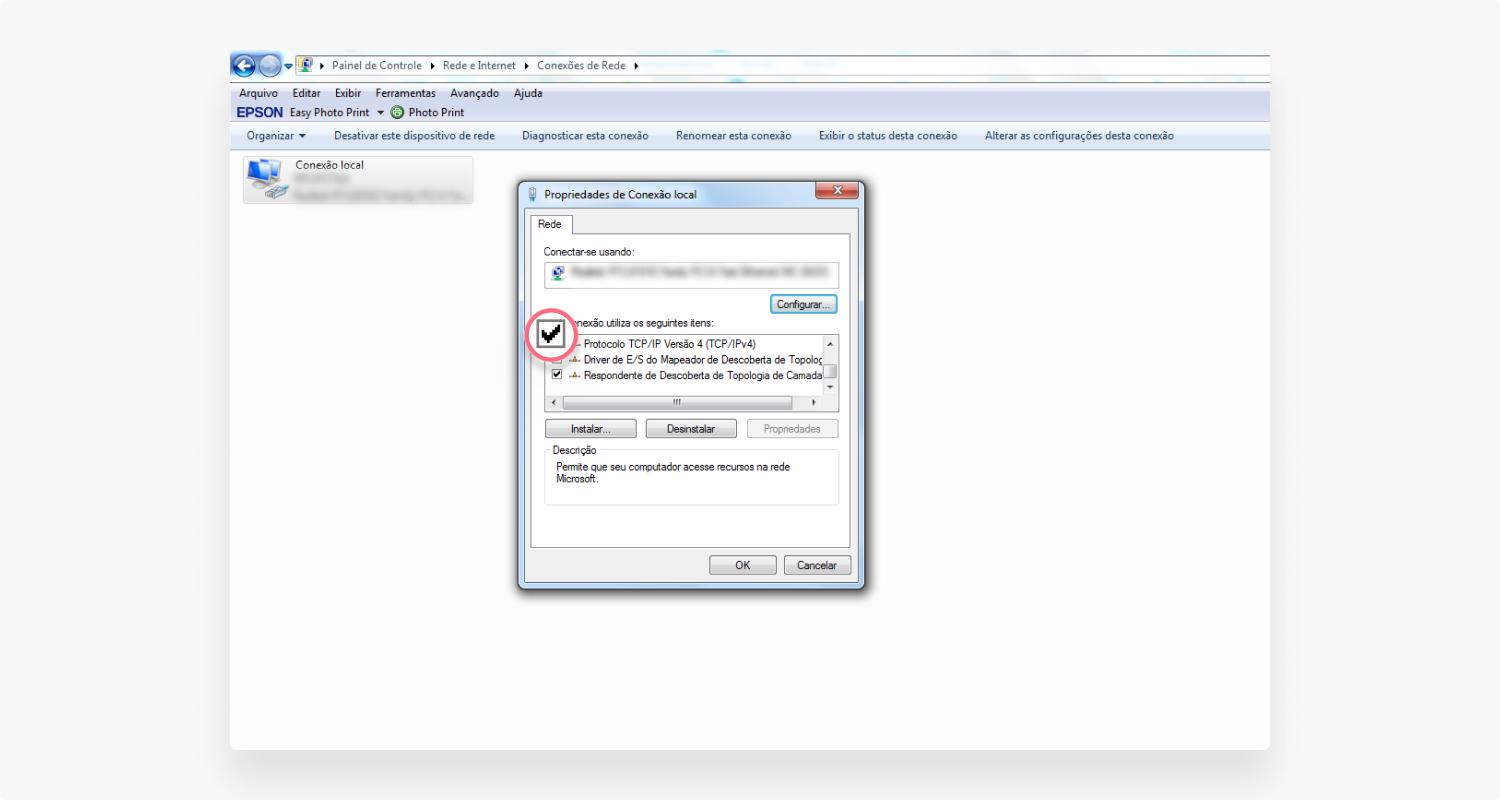Click the Configurar... button
1500x800 pixels.
point(804,304)
